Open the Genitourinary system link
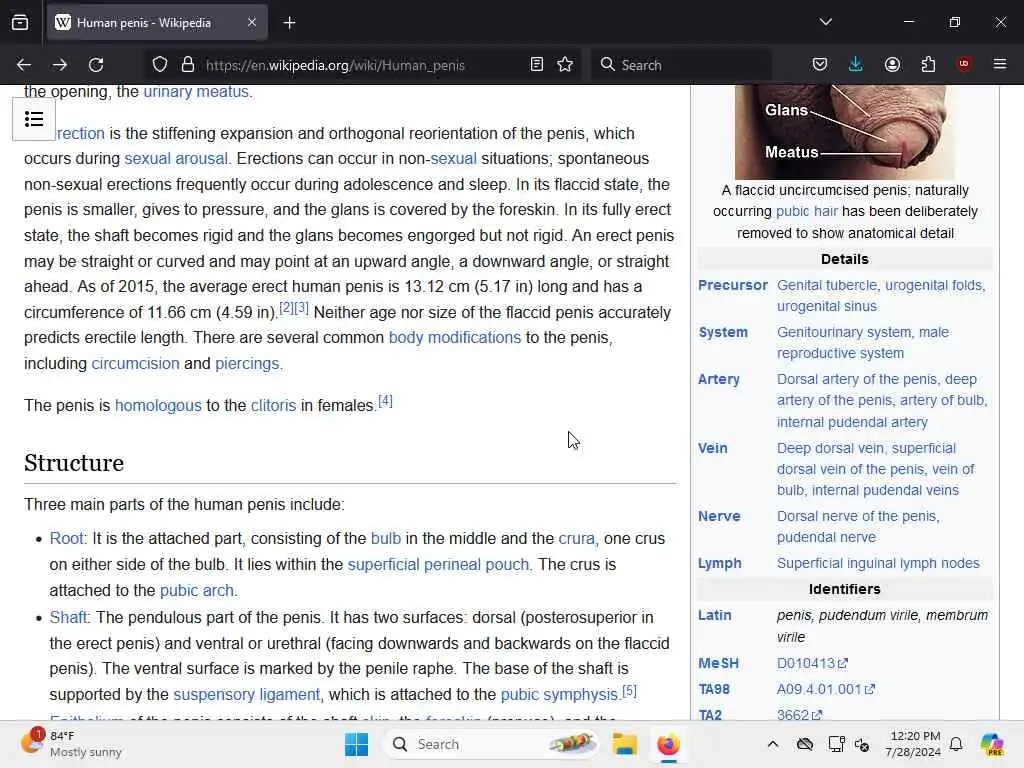This screenshot has width=1024, height=768. [842, 332]
